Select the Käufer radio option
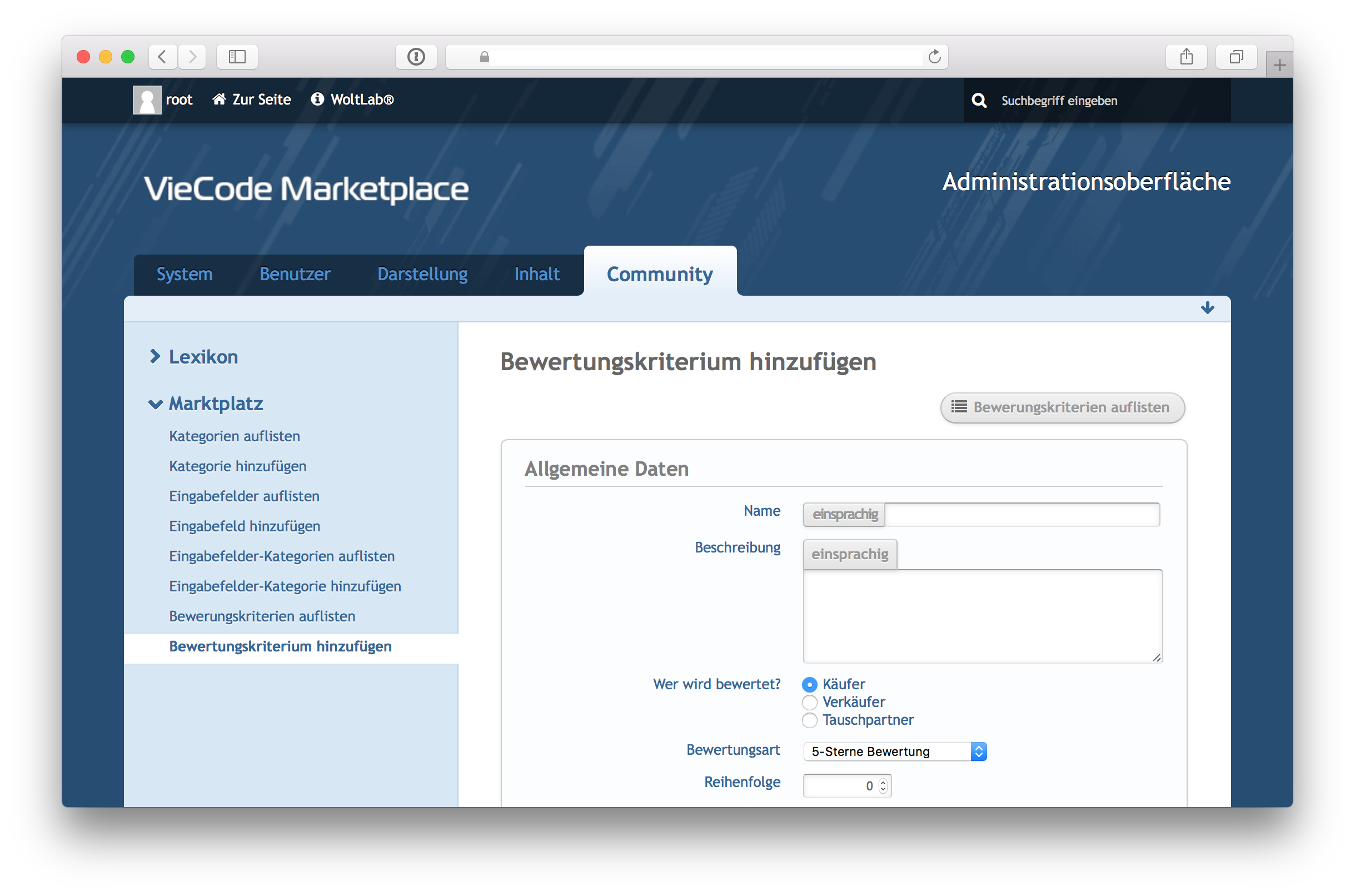 (809, 684)
